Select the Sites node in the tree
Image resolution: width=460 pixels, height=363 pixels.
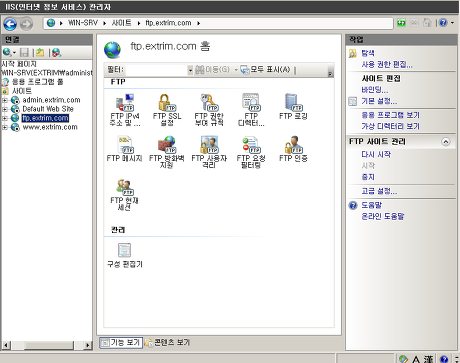click(x=22, y=91)
